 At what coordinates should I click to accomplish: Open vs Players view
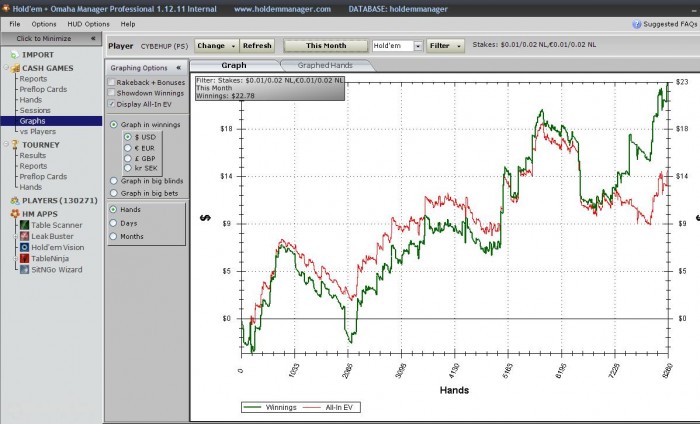tap(38, 131)
